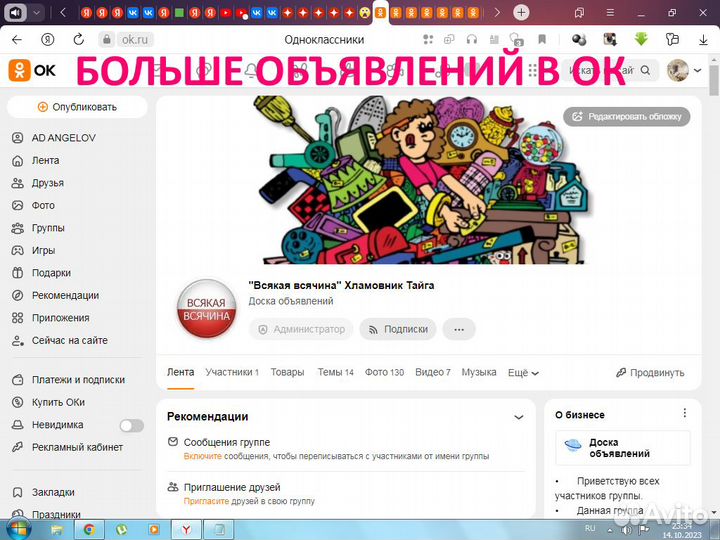The width and height of the screenshot is (720, 540).
Task: Open the group three-dots more button
Action: click(x=459, y=329)
